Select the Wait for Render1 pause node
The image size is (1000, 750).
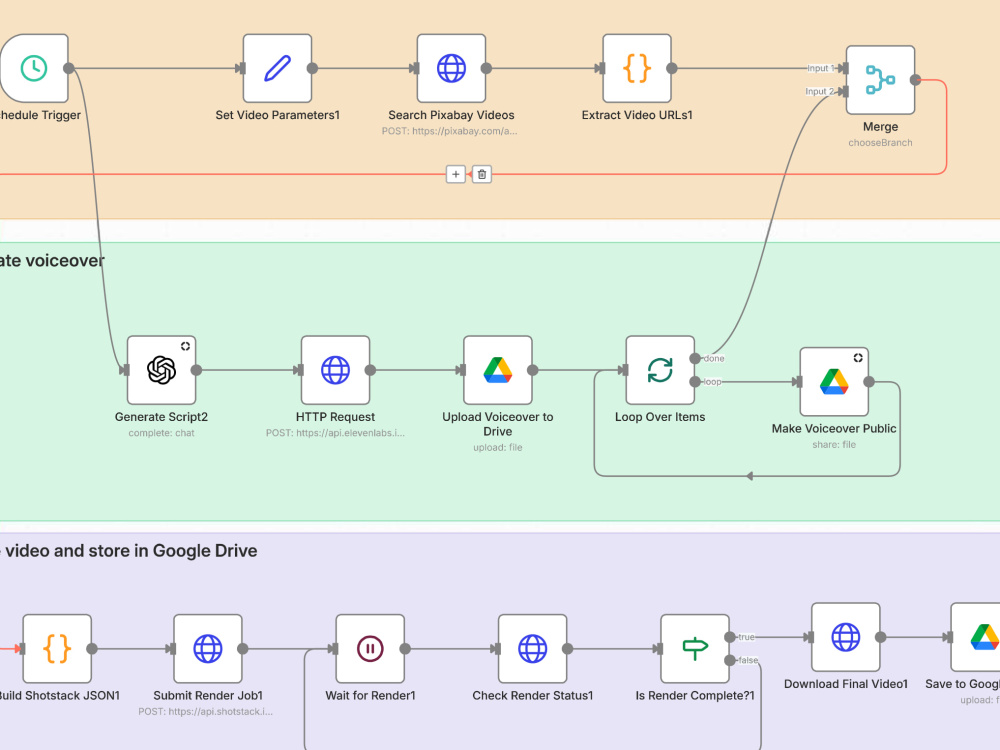tap(371, 649)
